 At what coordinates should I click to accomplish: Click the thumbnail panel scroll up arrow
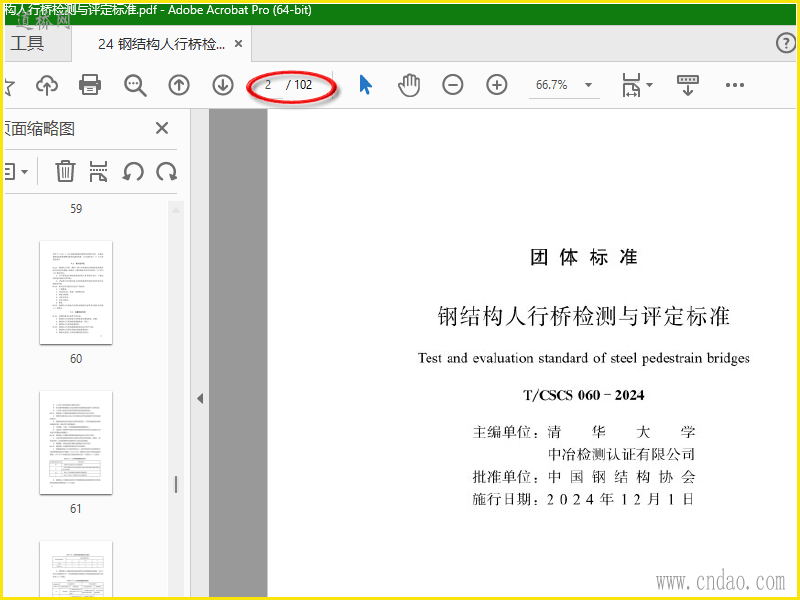tap(176, 210)
